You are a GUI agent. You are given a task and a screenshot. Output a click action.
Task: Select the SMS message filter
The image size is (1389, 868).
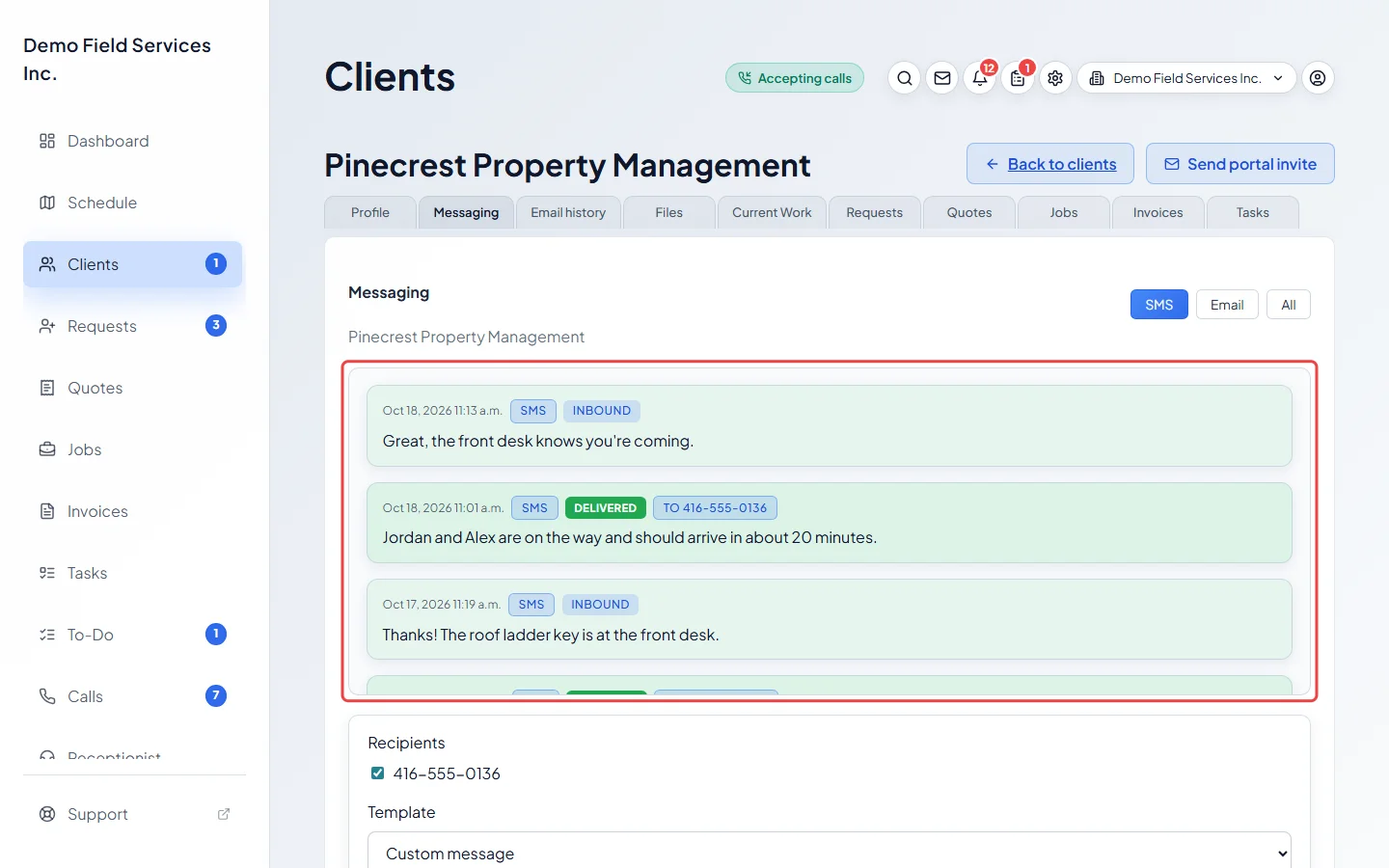(1158, 305)
